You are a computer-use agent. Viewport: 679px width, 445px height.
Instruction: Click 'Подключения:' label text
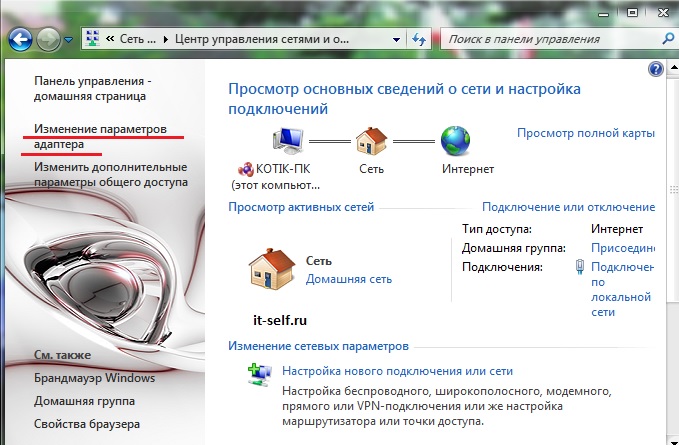click(x=502, y=267)
